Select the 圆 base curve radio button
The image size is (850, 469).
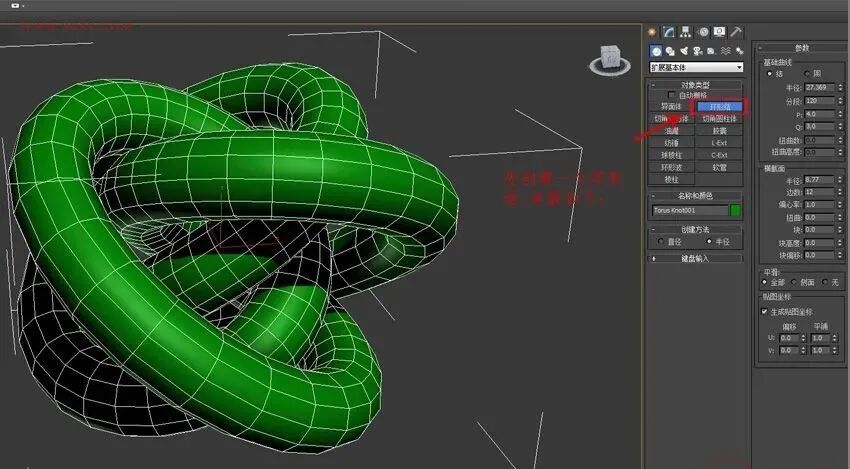[x=807, y=73]
